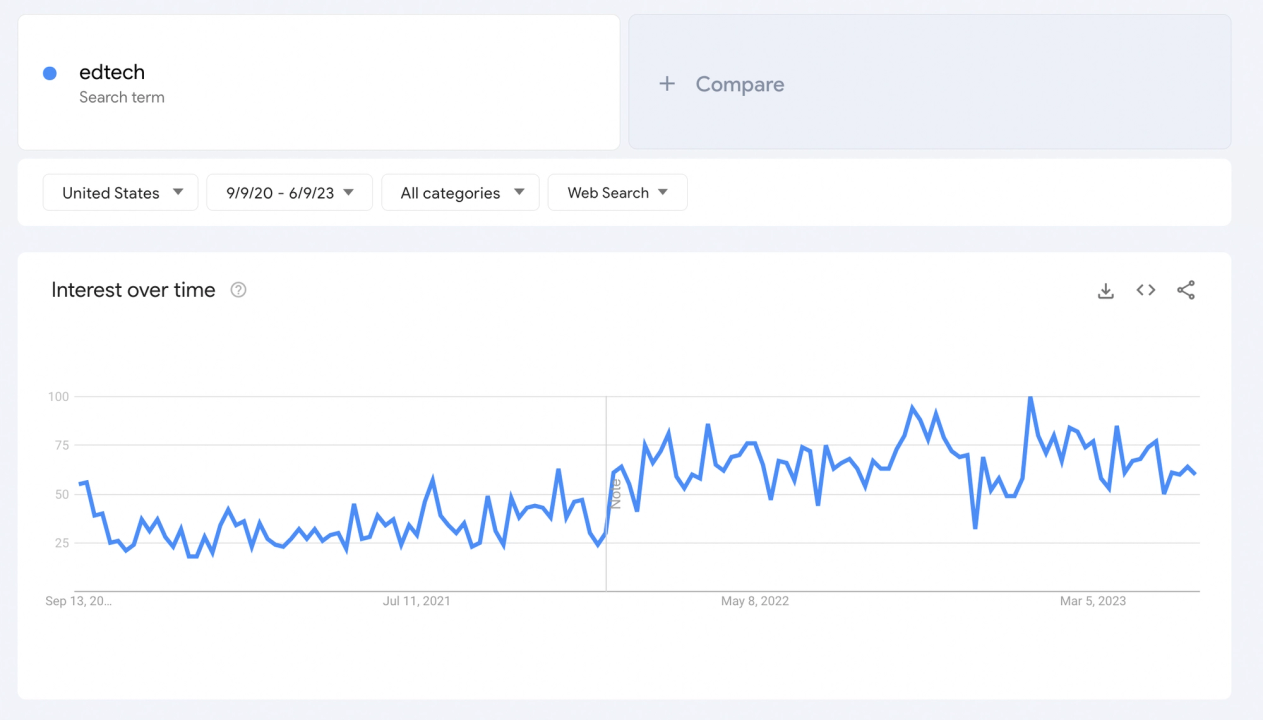Click the Mar 5, 2023 axis label
Screen dimensions: 1263x720
[1093, 601]
